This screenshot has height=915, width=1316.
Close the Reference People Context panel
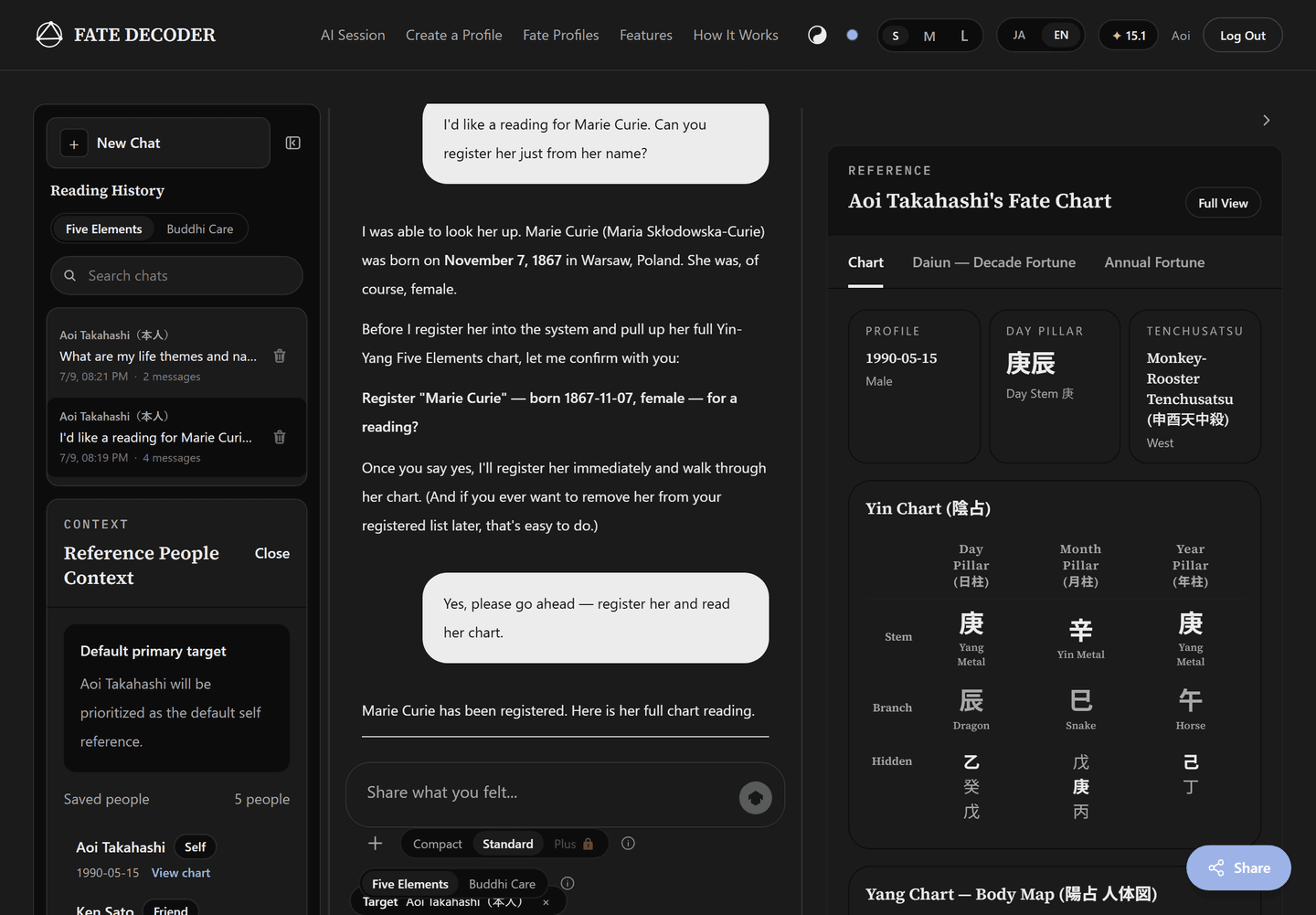point(272,553)
